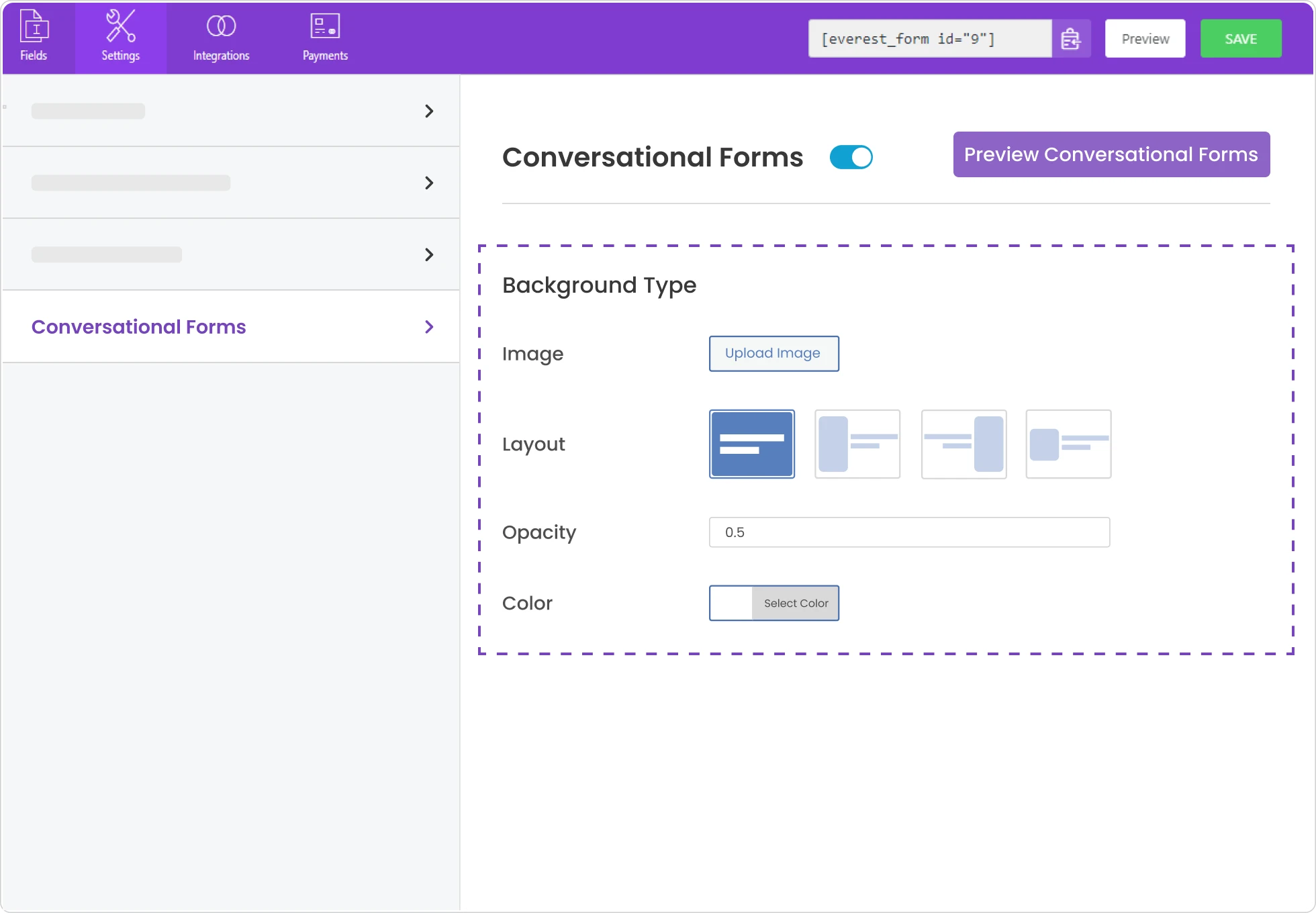
Task: Click Preview Conversational Forms button
Action: click(1111, 154)
